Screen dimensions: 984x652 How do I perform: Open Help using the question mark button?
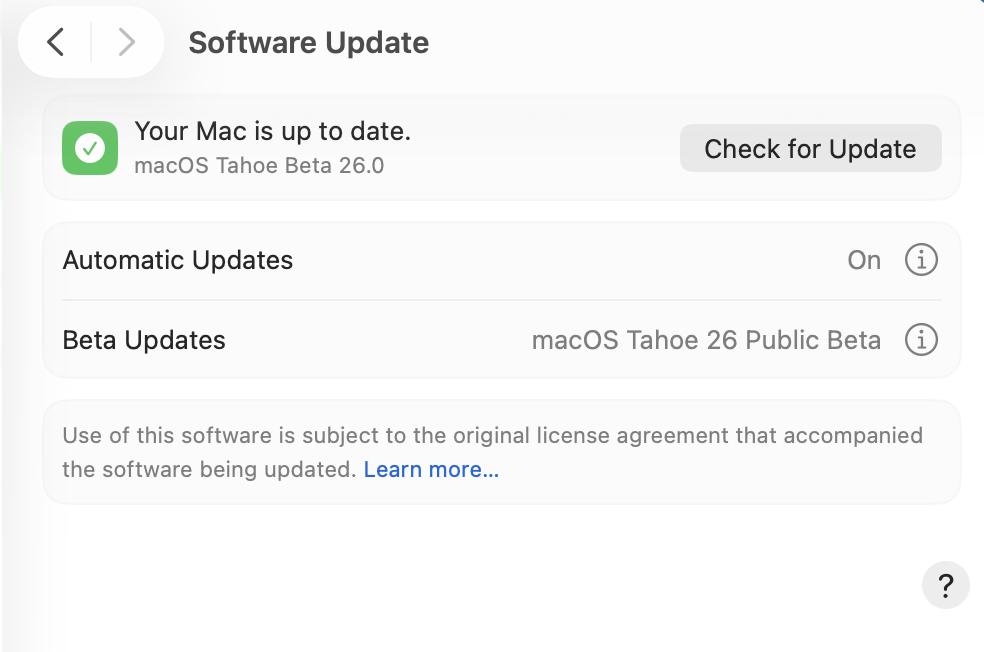(x=945, y=585)
